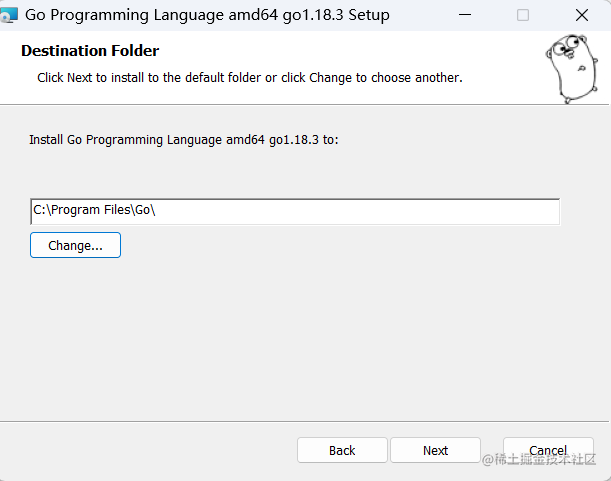Click the "Install Go Programming Language amd64 go1.18.3 to:" label

[184, 140]
